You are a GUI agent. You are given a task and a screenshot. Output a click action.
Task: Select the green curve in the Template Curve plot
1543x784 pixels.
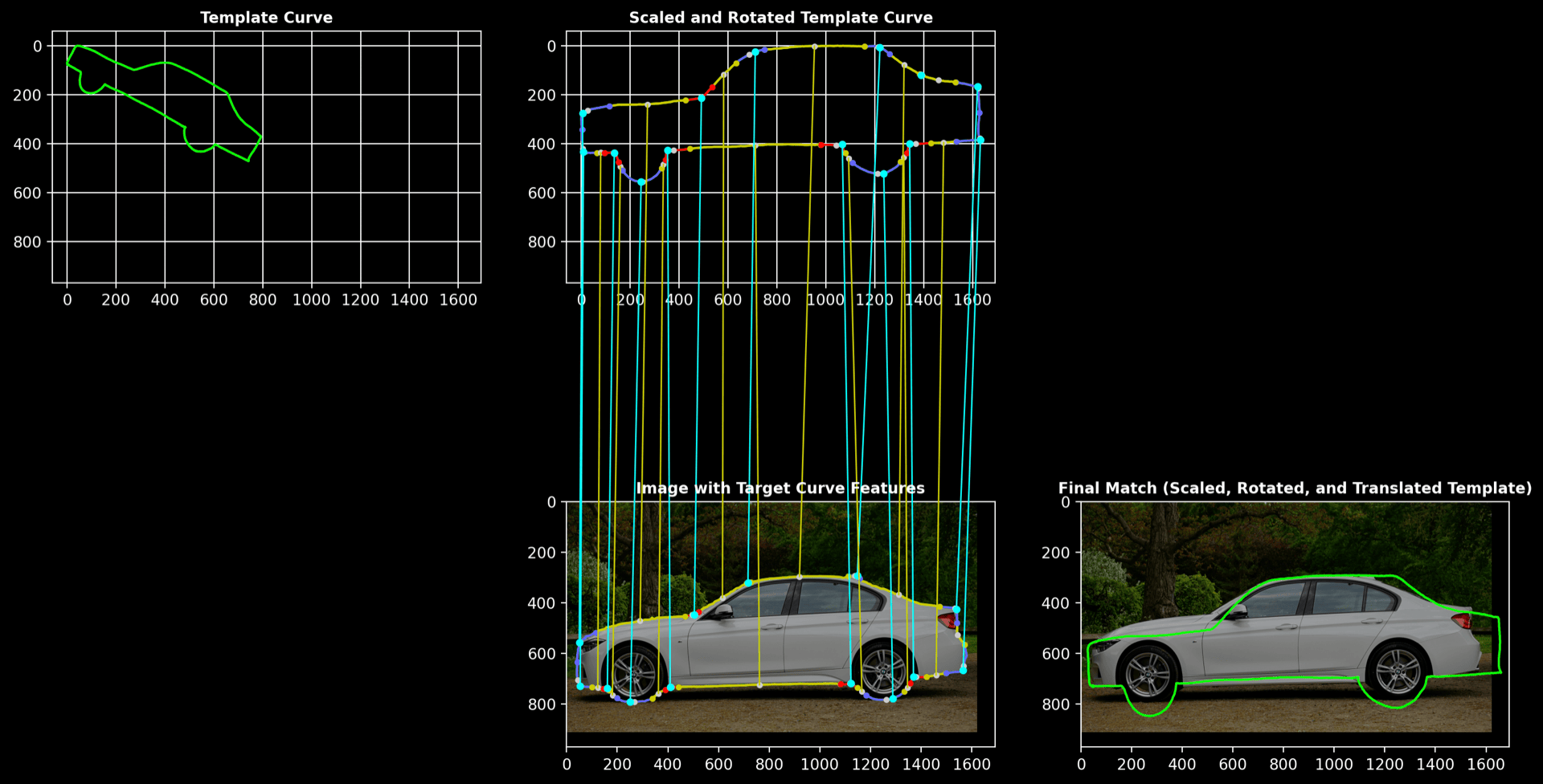pyautogui.click(x=164, y=104)
